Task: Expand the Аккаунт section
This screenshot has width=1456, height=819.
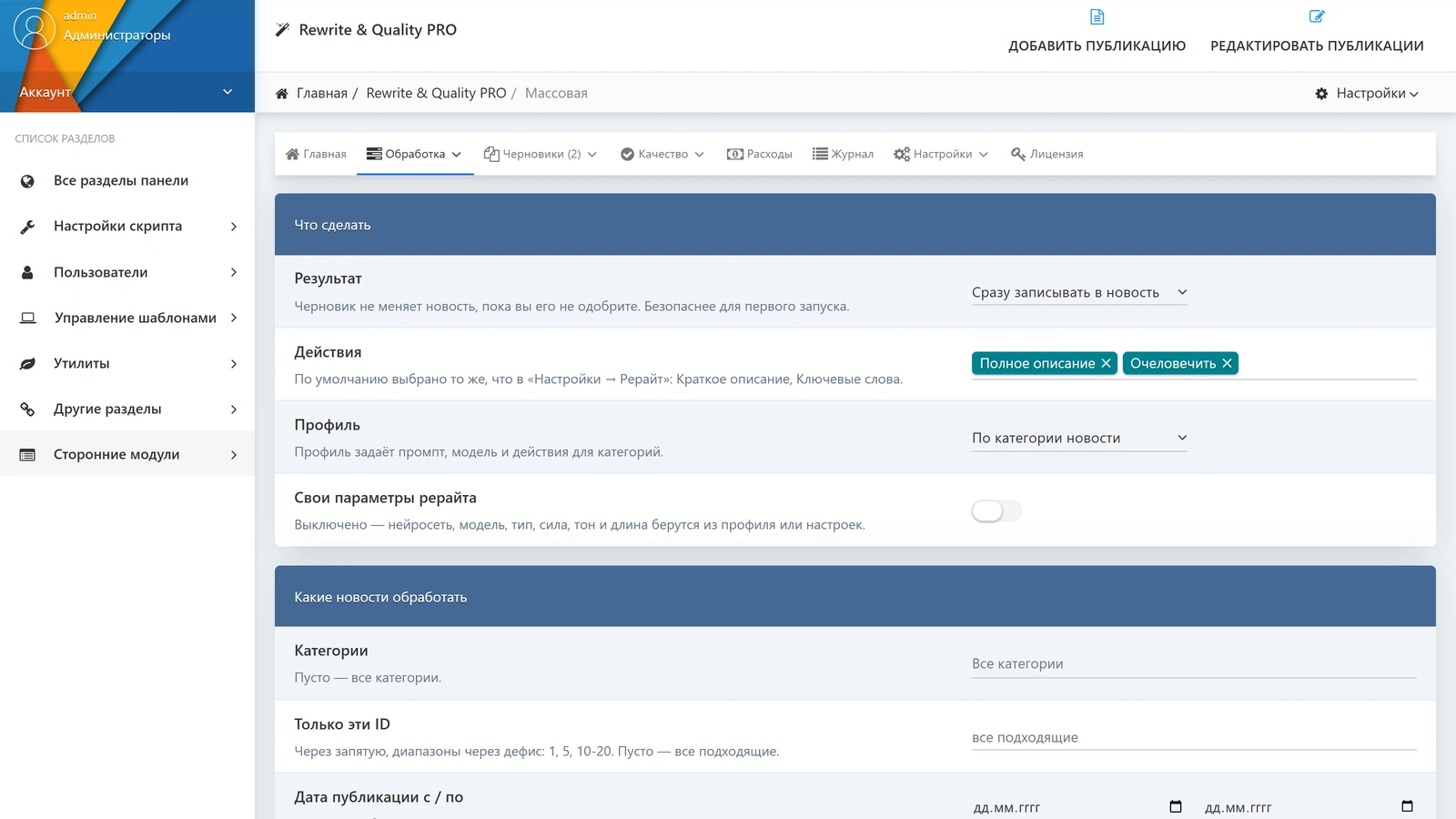Action: click(126, 92)
